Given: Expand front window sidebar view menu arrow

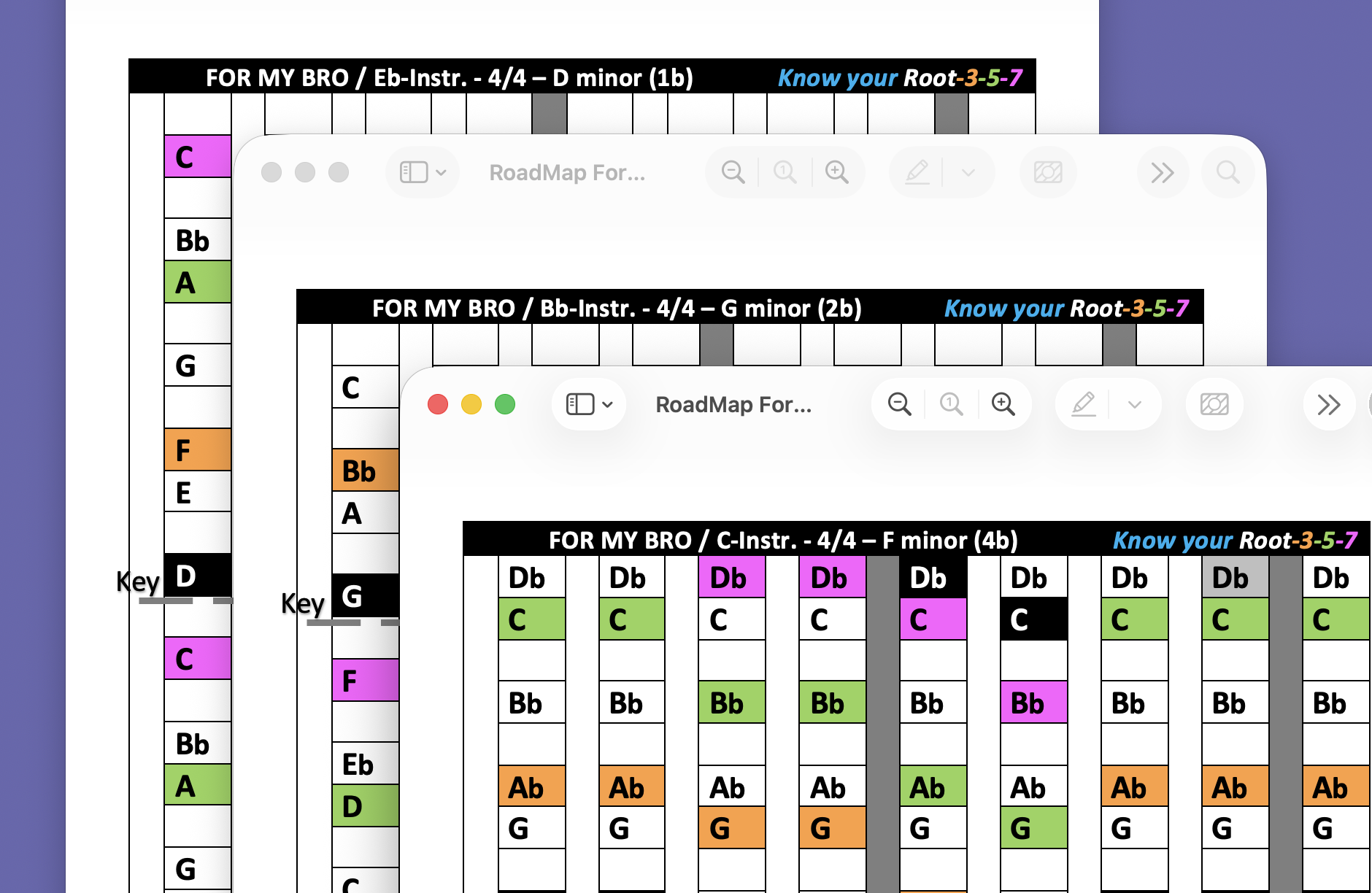Looking at the screenshot, I should pyautogui.click(x=607, y=404).
